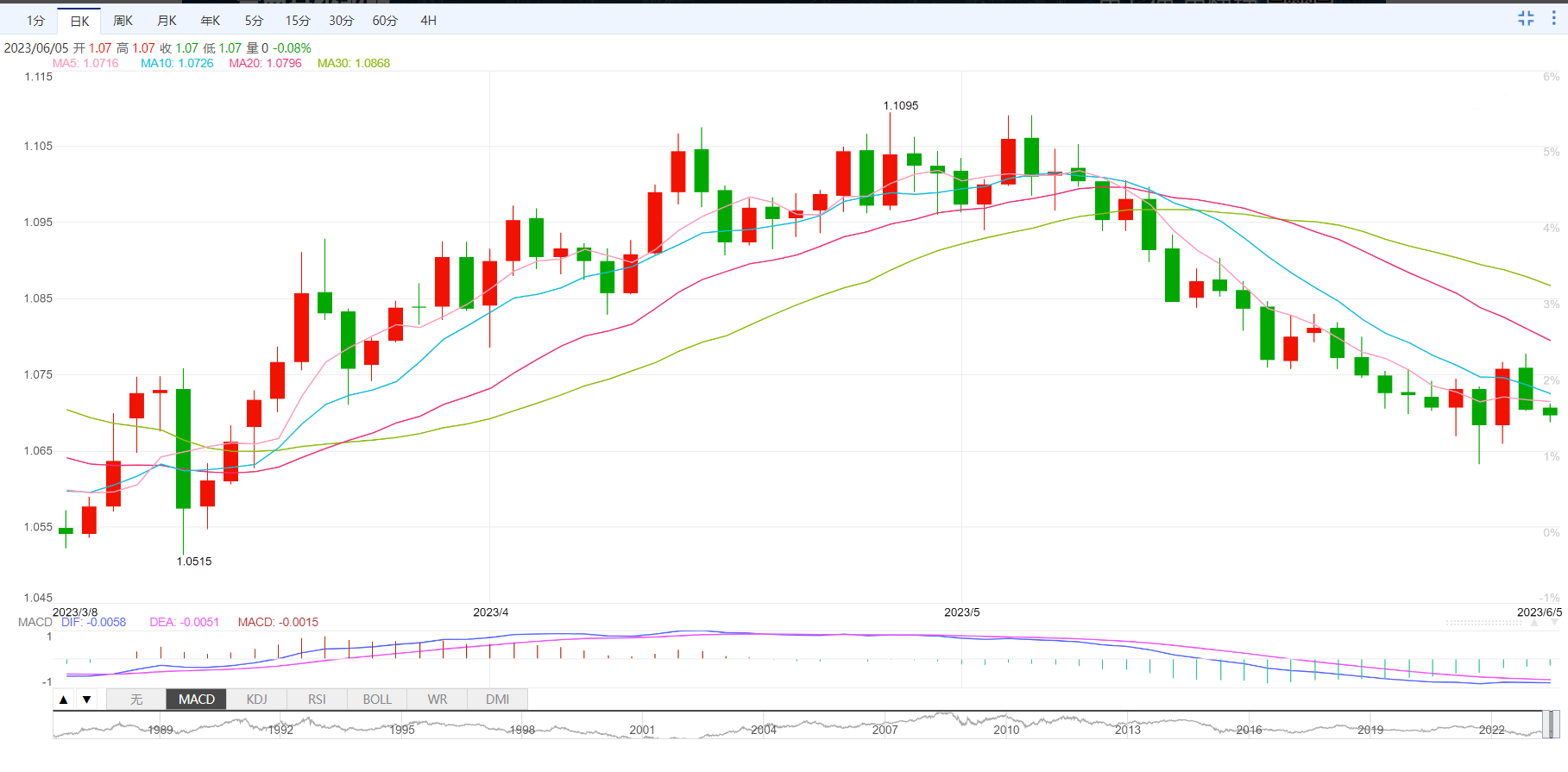The height and width of the screenshot is (772, 1568).
Task: Switch to the 日K daily chart tab
Action: coord(79,21)
